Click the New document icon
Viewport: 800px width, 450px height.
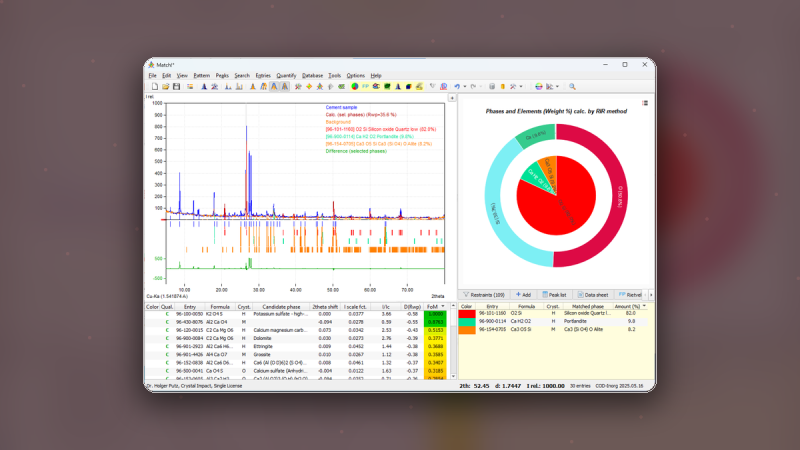pos(155,87)
